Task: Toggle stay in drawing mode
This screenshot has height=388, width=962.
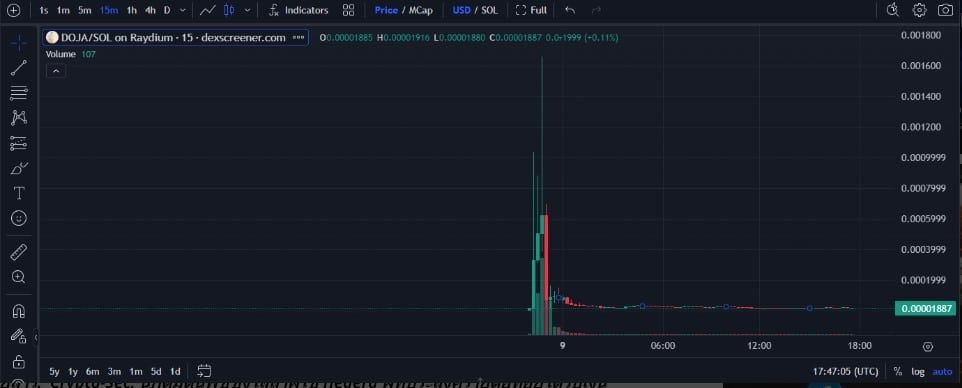Action: 19,336
